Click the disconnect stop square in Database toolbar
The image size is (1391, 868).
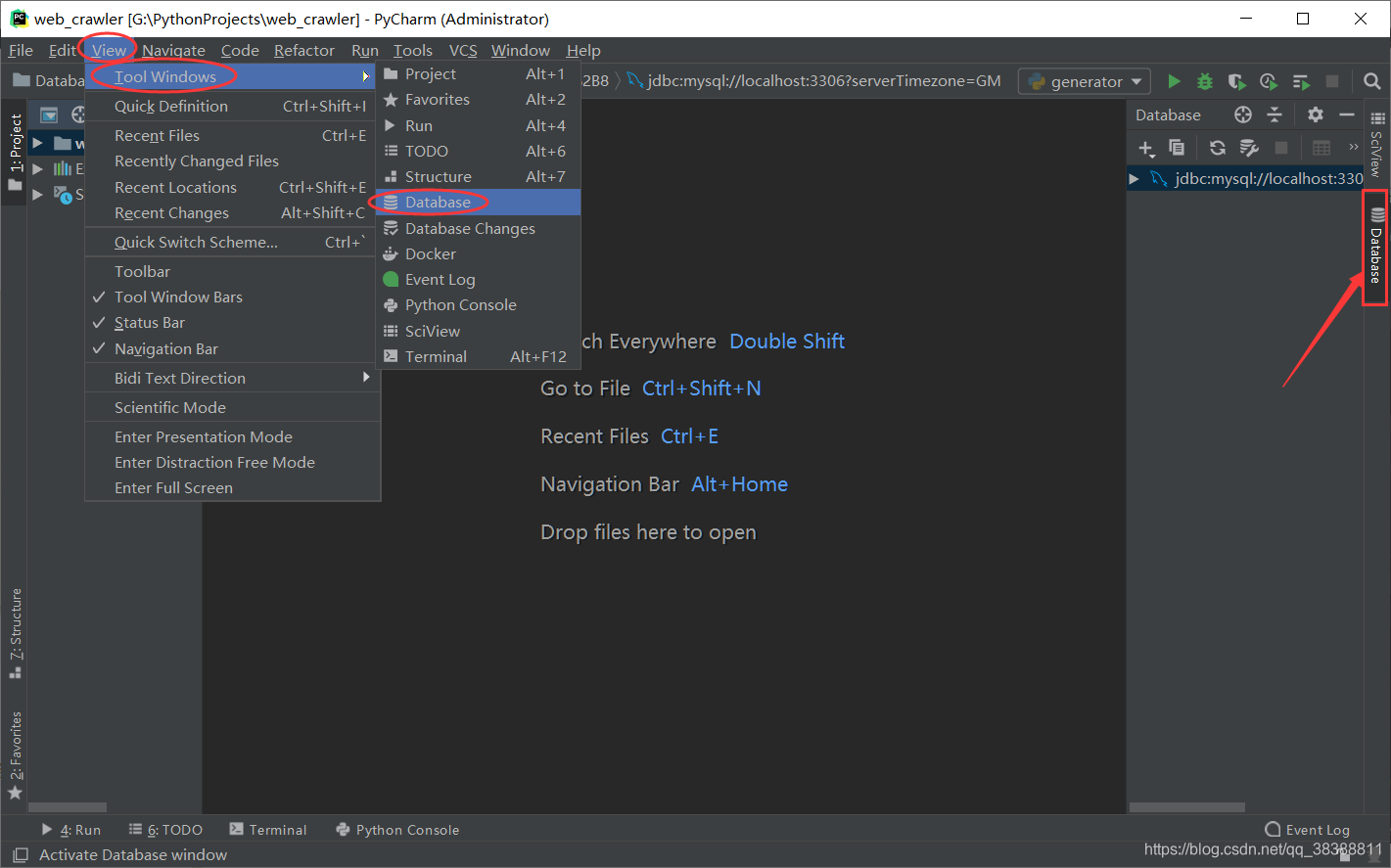click(x=1281, y=148)
